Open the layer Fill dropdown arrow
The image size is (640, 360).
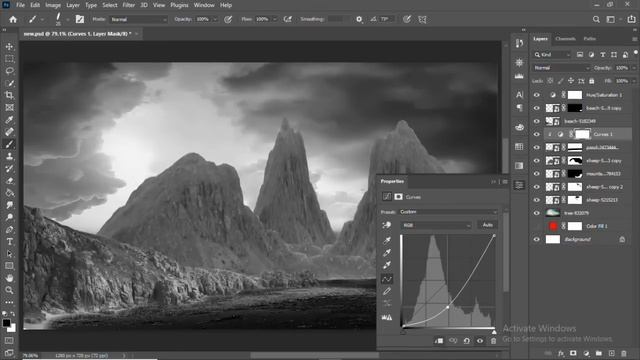[634, 81]
